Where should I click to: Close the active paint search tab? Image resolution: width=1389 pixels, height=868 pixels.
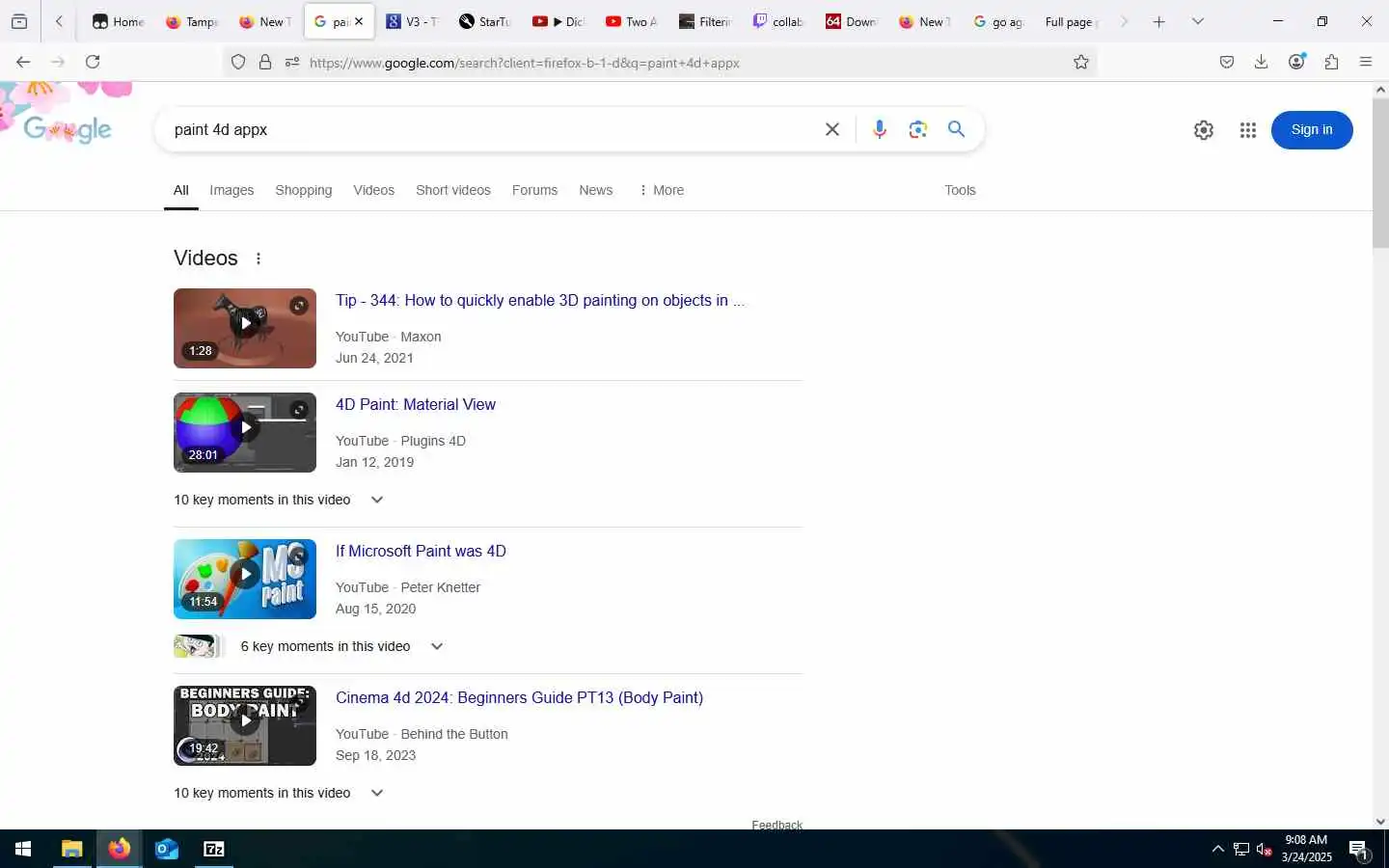[x=359, y=21]
